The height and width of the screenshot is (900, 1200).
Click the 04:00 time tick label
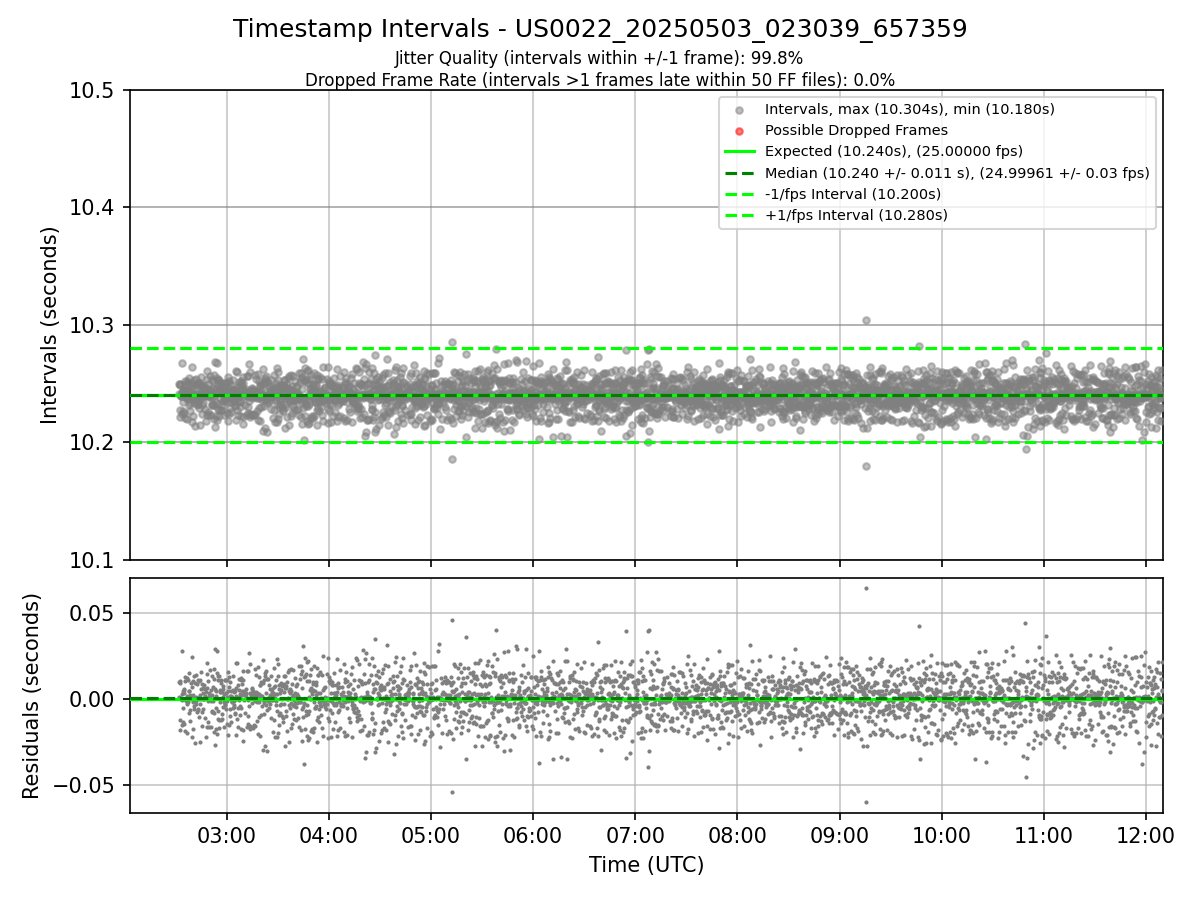pyautogui.click(x=329, y=836)
